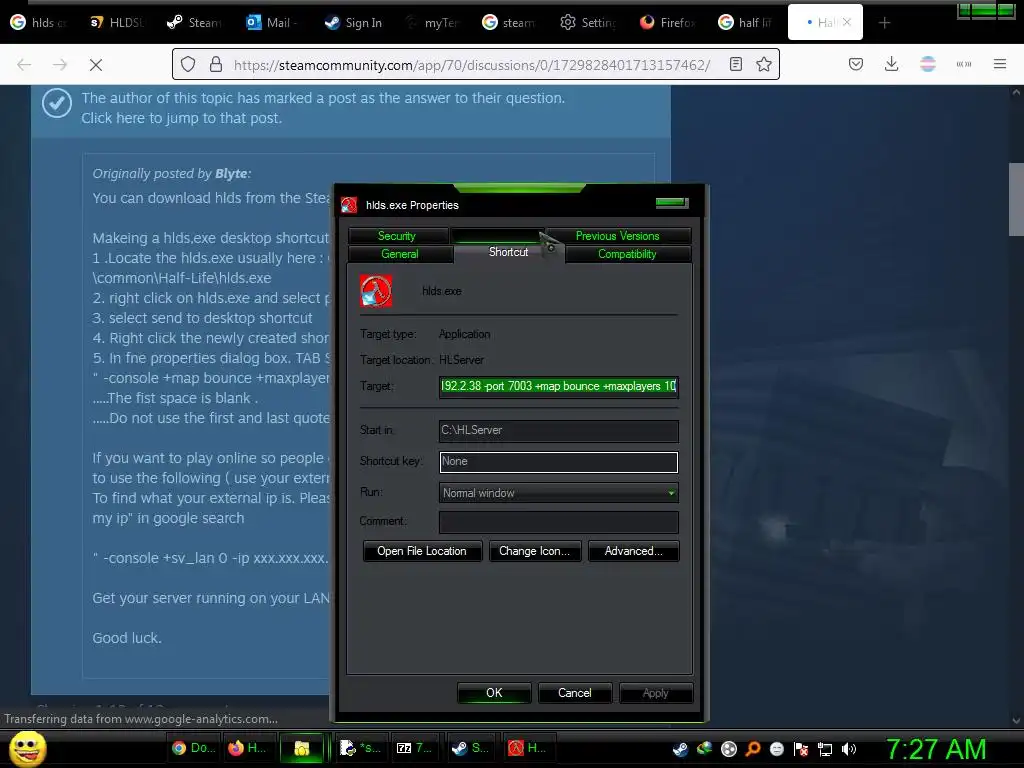Image resolution: width=1024 pixels, height=768 pixels.
Task: Click the page vertical scrollbar thumb
Action: 1016,199
